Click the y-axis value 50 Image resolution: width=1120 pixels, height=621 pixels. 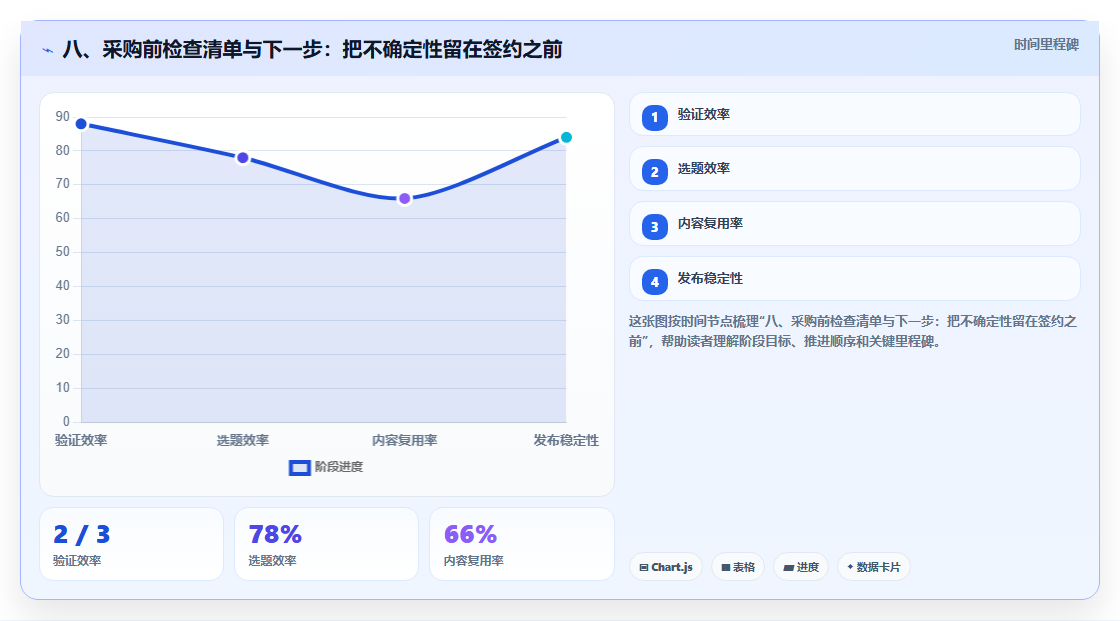pyautogui.click(x=63, y=252)
